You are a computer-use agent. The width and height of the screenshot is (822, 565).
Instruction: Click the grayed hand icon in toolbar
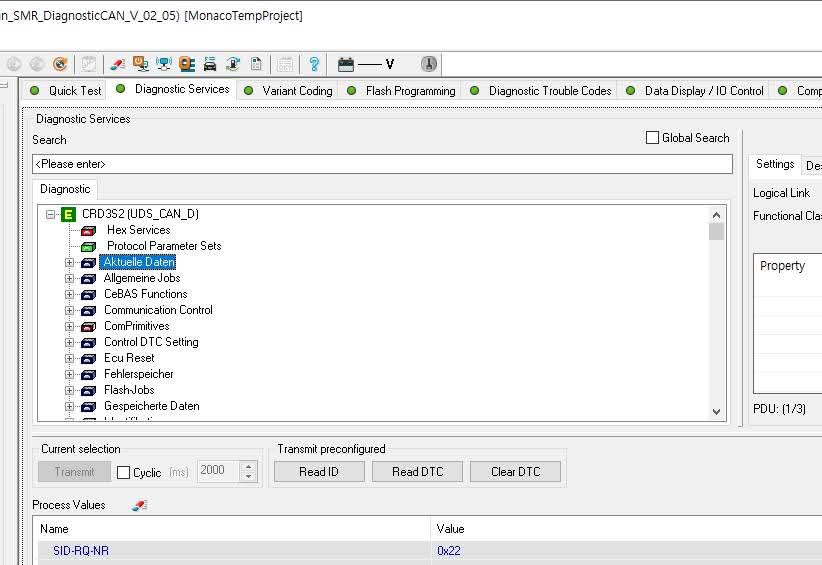89,64
